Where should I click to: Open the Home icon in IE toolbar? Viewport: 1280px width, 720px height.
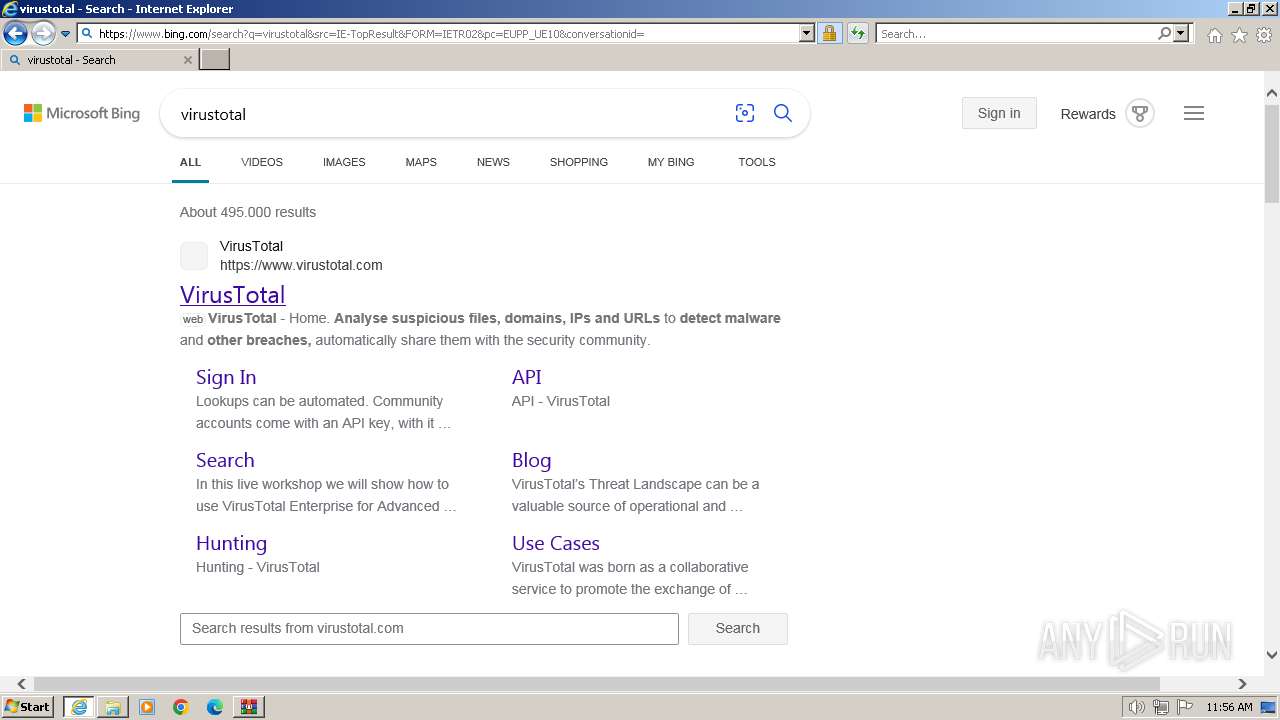coord(1214,35)
